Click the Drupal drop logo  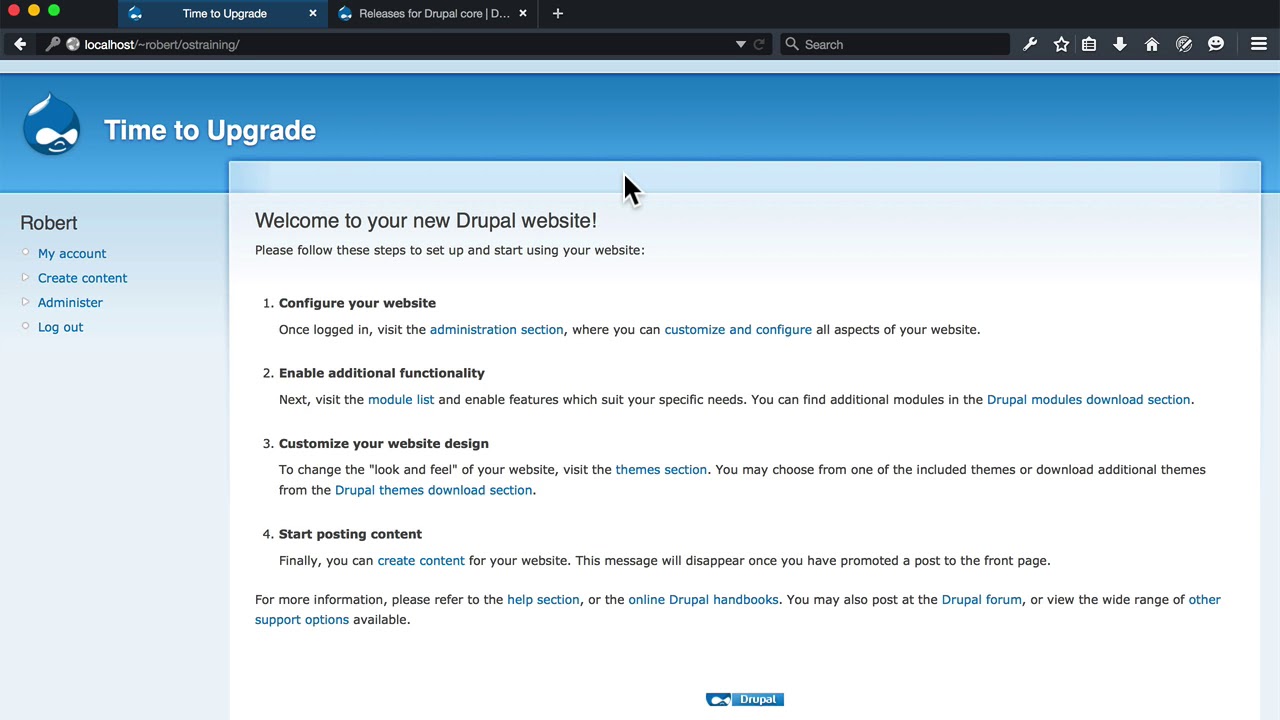pyautogui.click(x=51, y=125)
